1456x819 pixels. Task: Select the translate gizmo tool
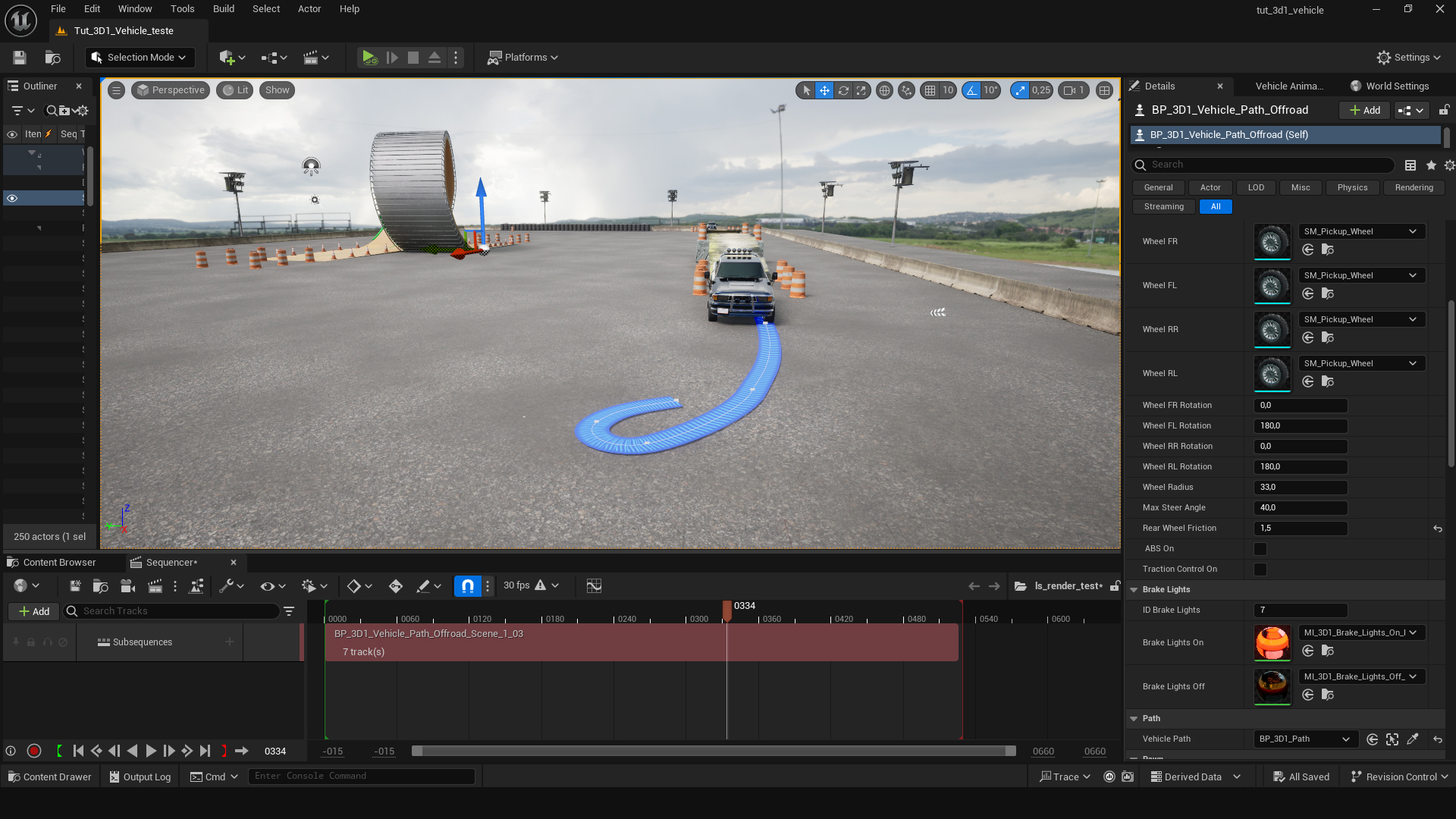(x=824, y=90)
